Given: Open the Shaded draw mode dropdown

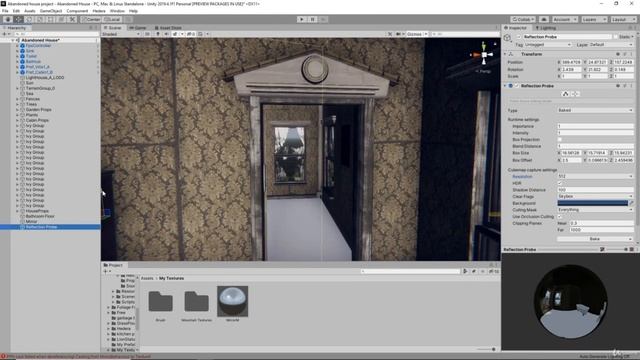Looking at the screenshot, I should [121, 34].
